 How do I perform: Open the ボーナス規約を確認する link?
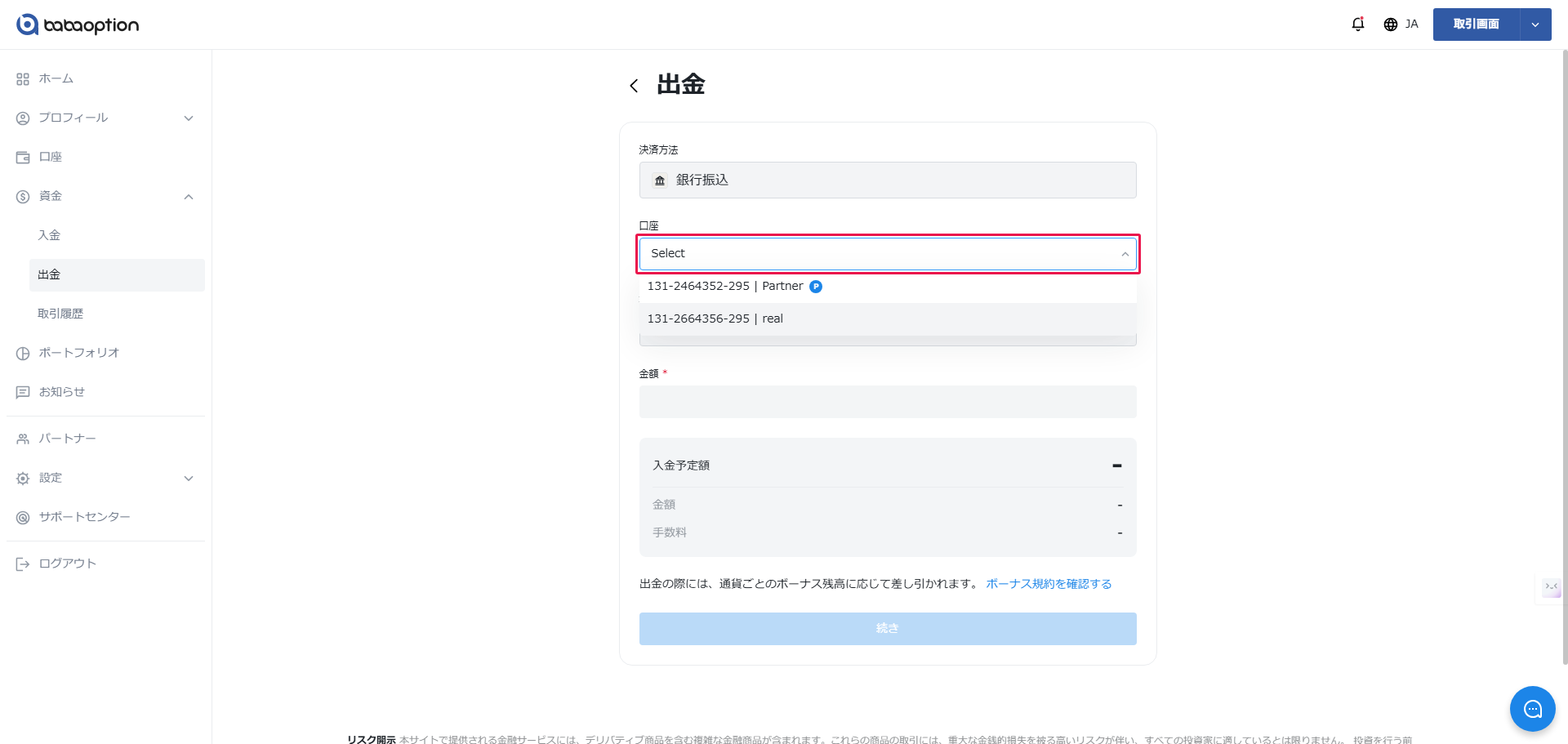pos(1049,584)
